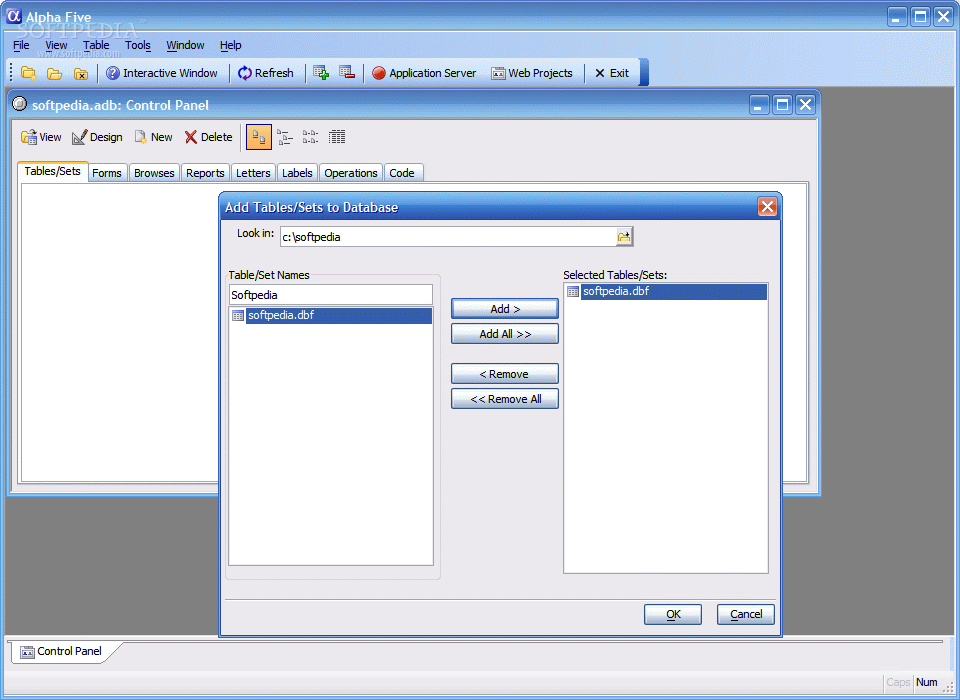Click the Refresh toolbar button
The width and height of the screenshot is (960, 700).
pyautogui.click(x=266, y=73)
